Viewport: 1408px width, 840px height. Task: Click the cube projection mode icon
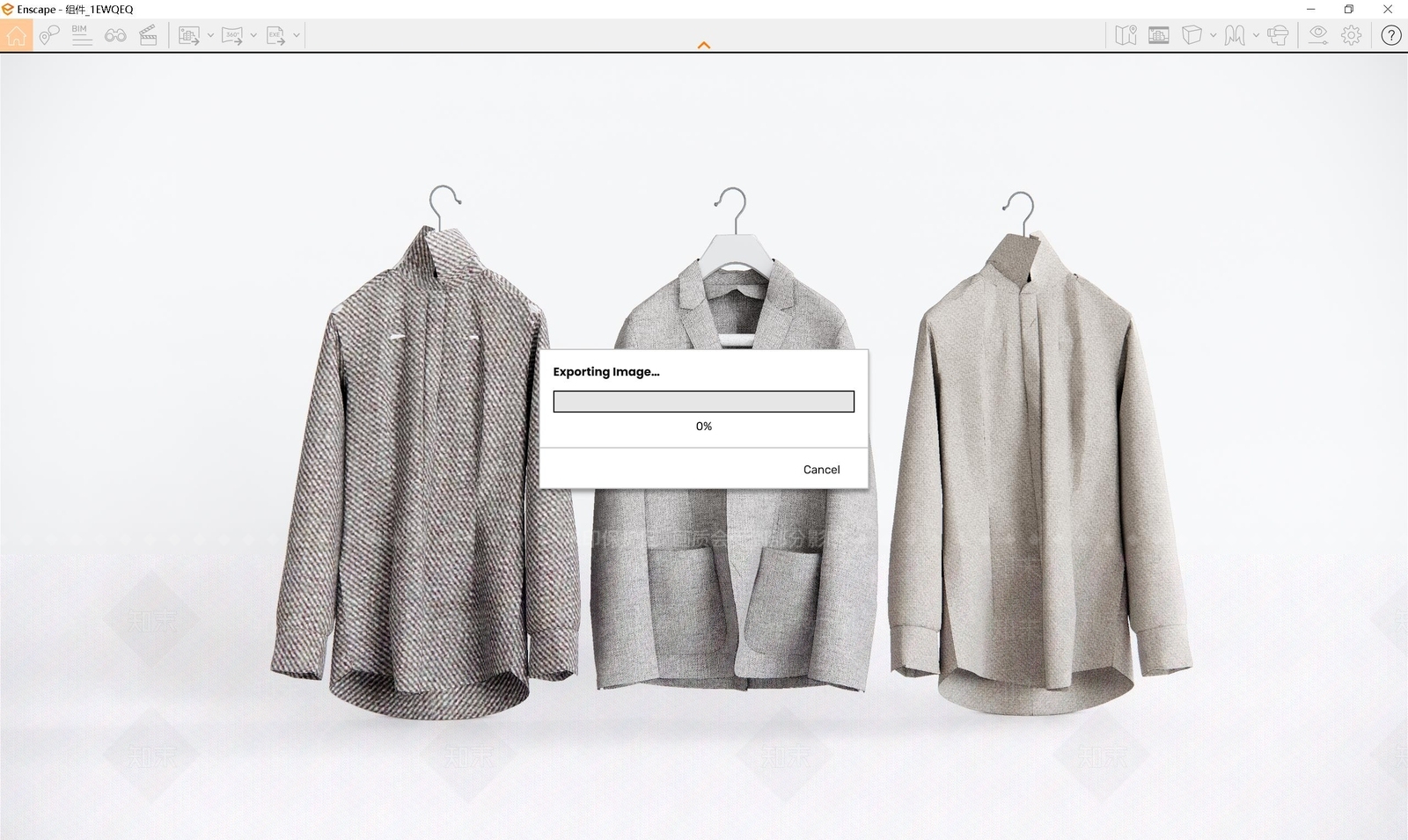click(x=1192, y=35)
